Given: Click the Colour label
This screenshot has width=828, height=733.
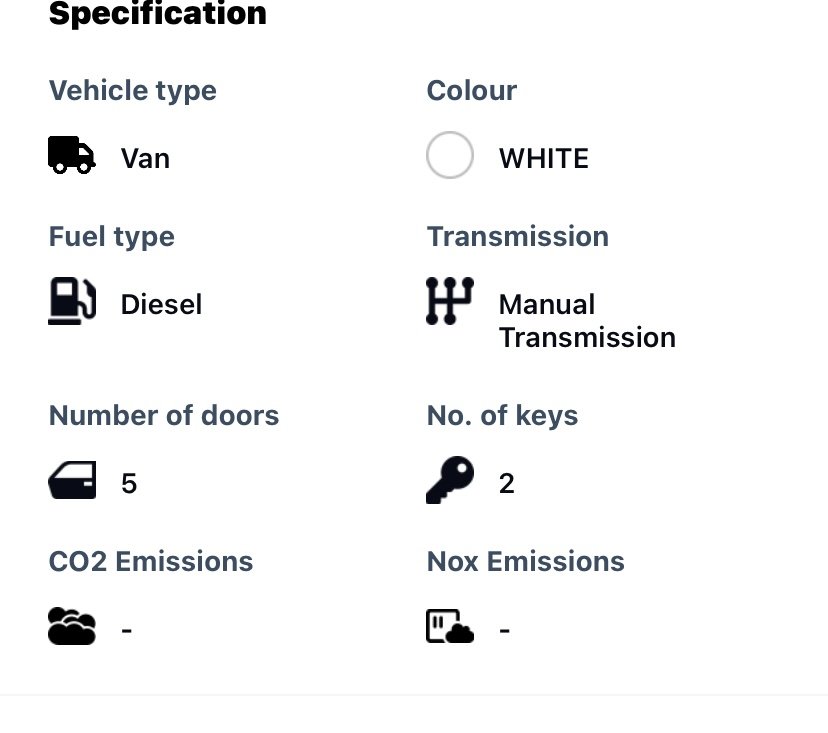Looking at the screenshot, I should click(x=472, y=91).
